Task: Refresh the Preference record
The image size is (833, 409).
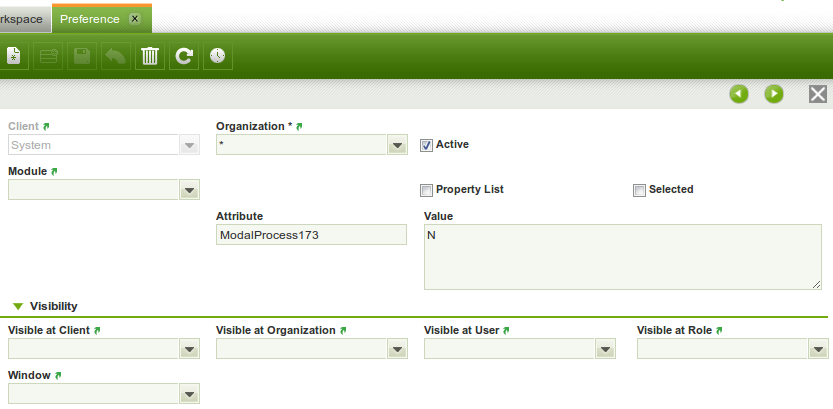Action: [184, 56]
